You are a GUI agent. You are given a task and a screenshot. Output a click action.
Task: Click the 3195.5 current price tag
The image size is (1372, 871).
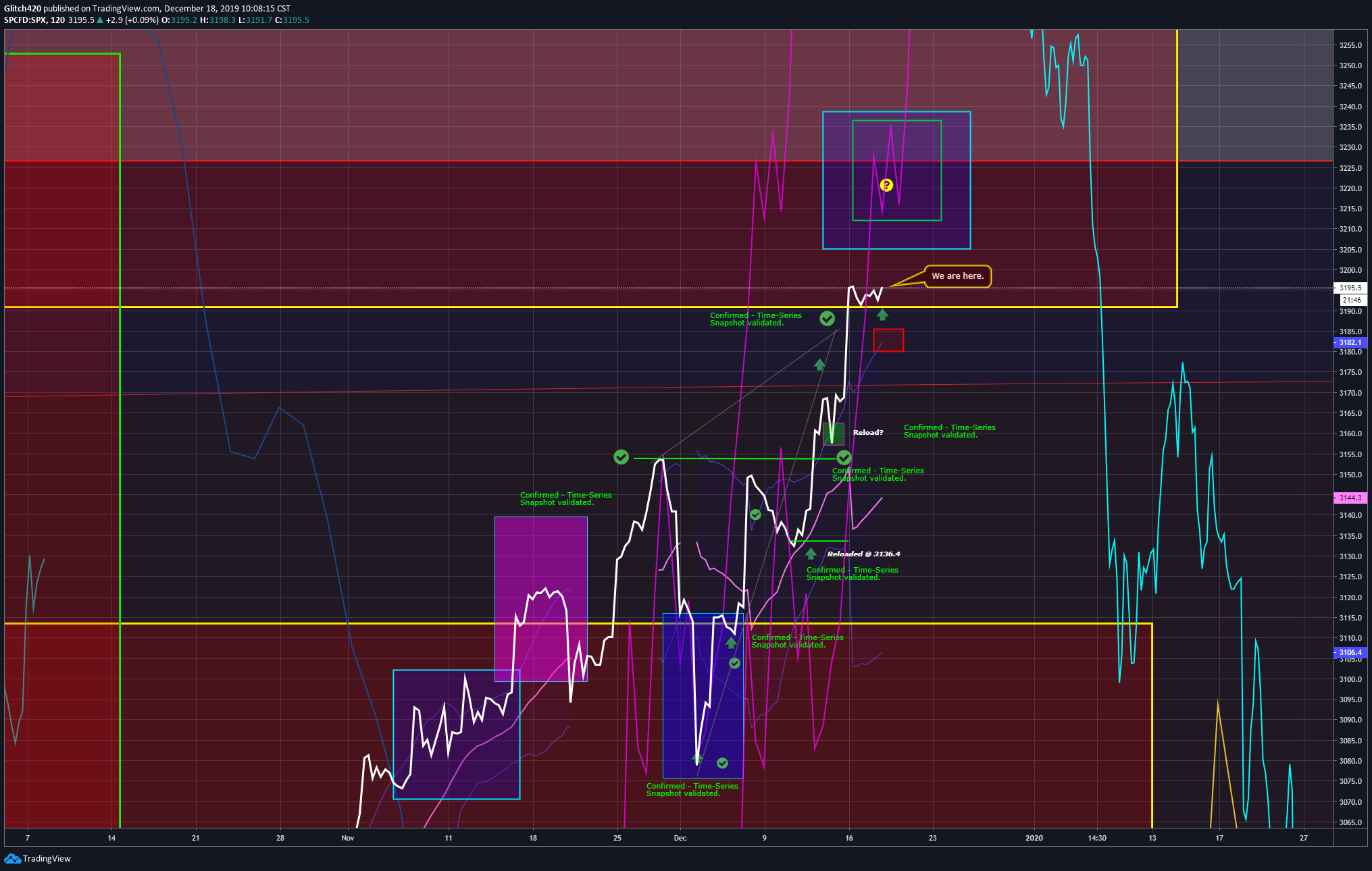coord(1350,288)
